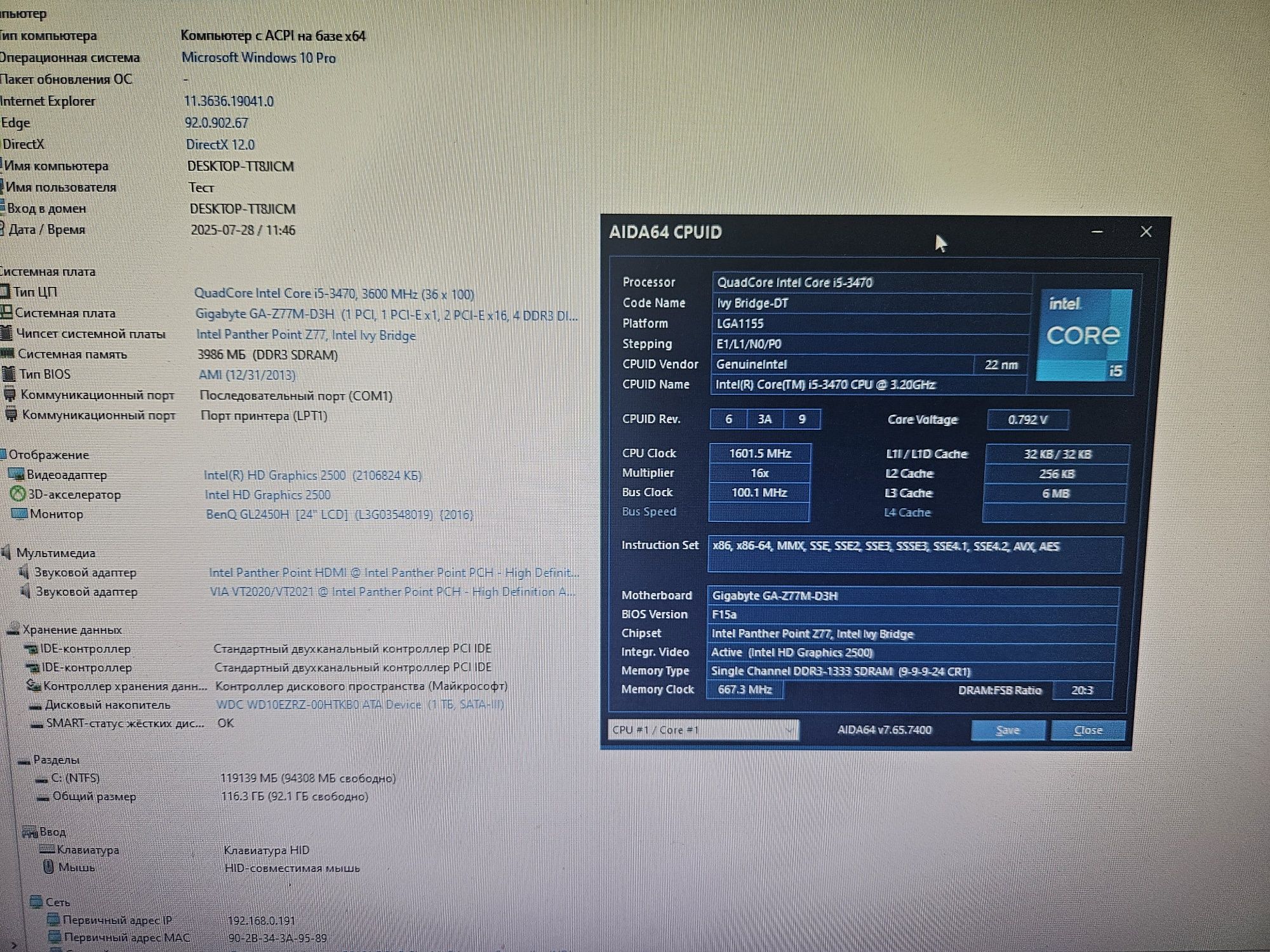Click the keyboard icon beside Клавиатура

(x=47, y=849)
